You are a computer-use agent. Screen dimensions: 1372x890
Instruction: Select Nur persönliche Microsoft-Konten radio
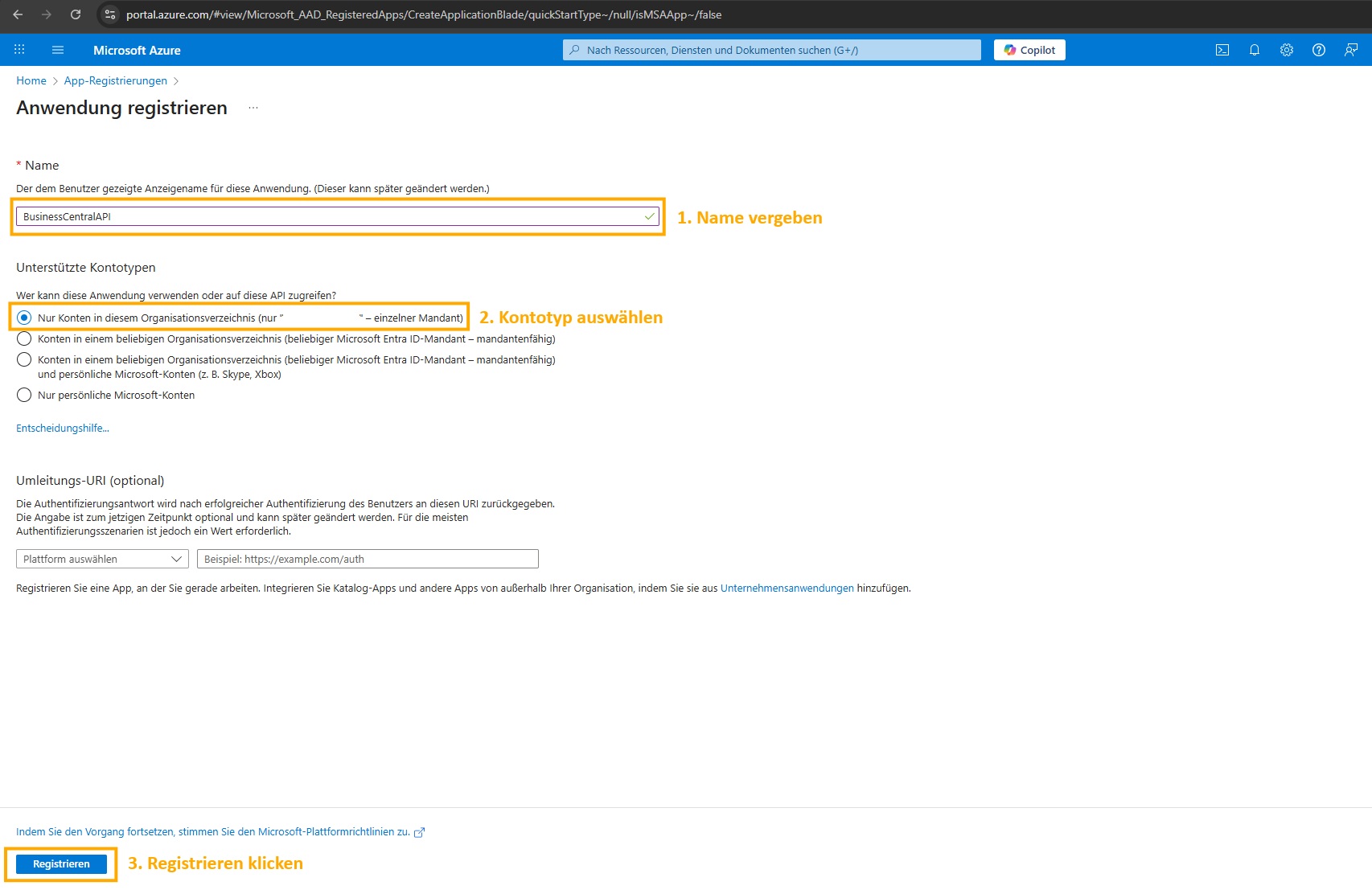coord(24,395)
